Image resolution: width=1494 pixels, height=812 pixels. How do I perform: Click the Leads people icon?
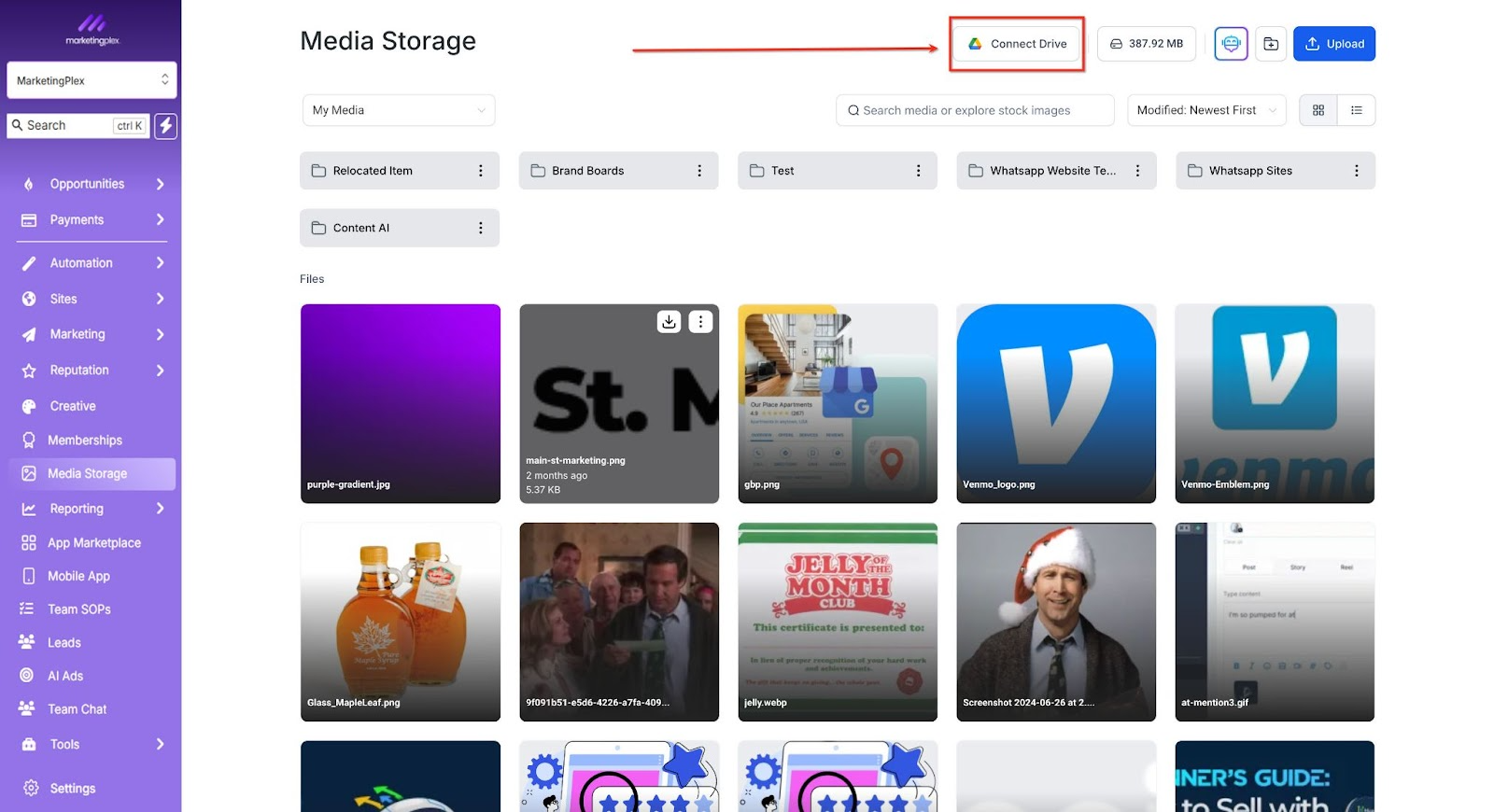[x=27, y=642]
